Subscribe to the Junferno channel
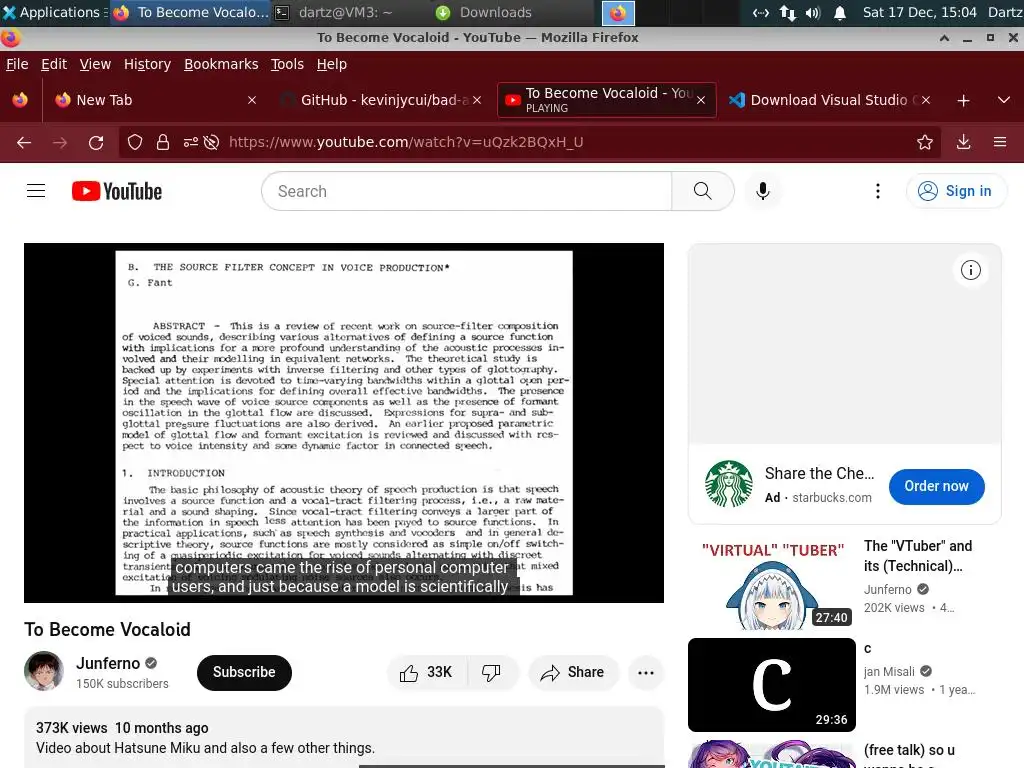Screen dimensions: 1024x768 coord(244,673)
